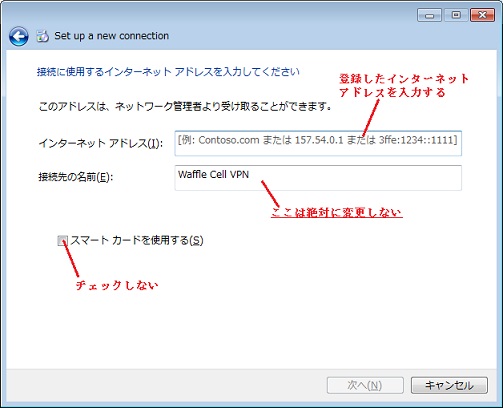Click the Waffle Cell VPN name field
The height and width of the screenshot is (408, 503).
[318, 178]
